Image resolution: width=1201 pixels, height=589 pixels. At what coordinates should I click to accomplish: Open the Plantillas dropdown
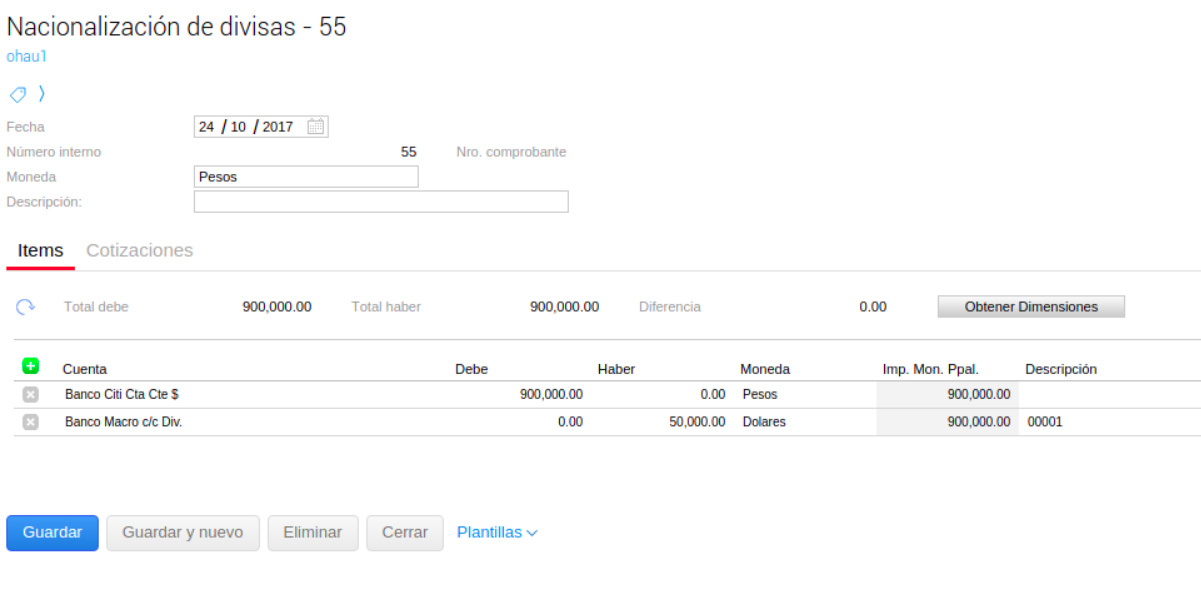tap(497, 533)
